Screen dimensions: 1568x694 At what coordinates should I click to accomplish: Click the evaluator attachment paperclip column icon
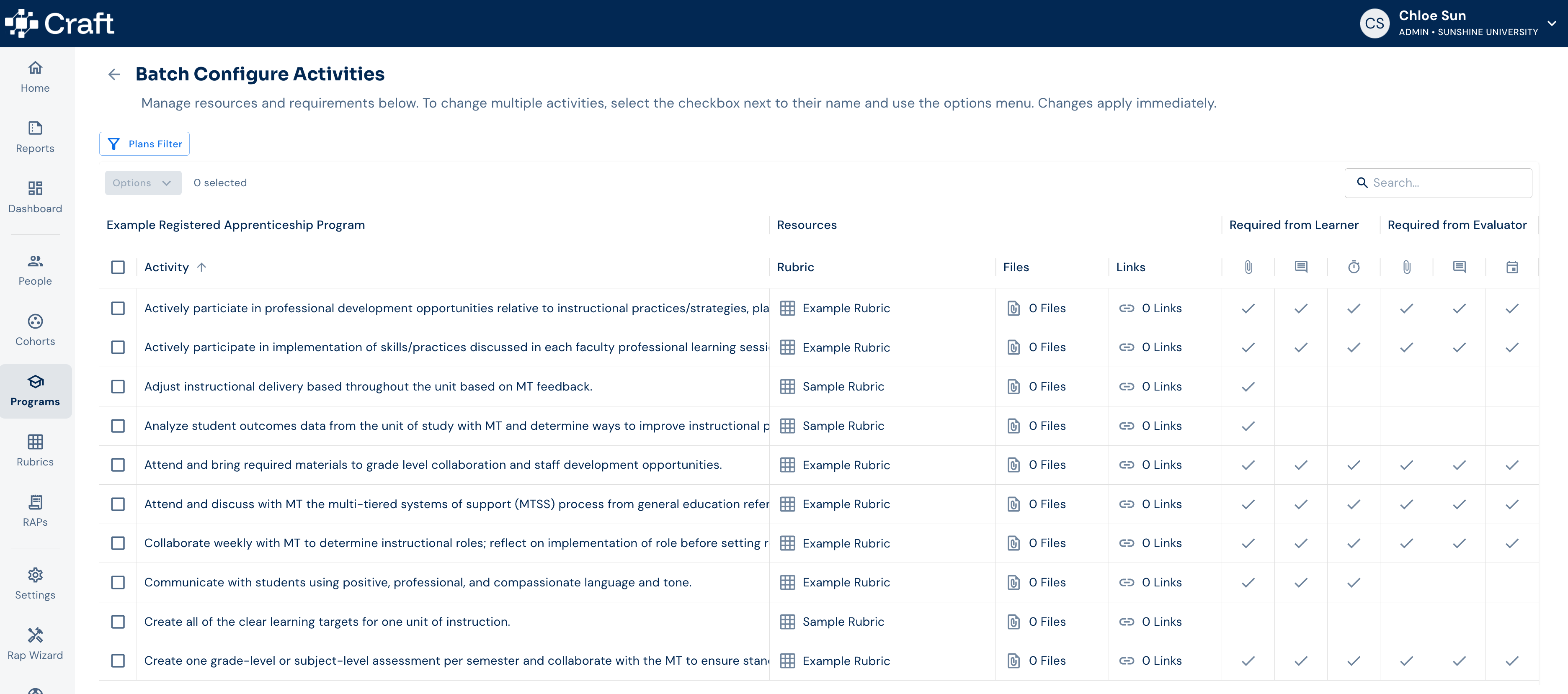(1407, 267)
